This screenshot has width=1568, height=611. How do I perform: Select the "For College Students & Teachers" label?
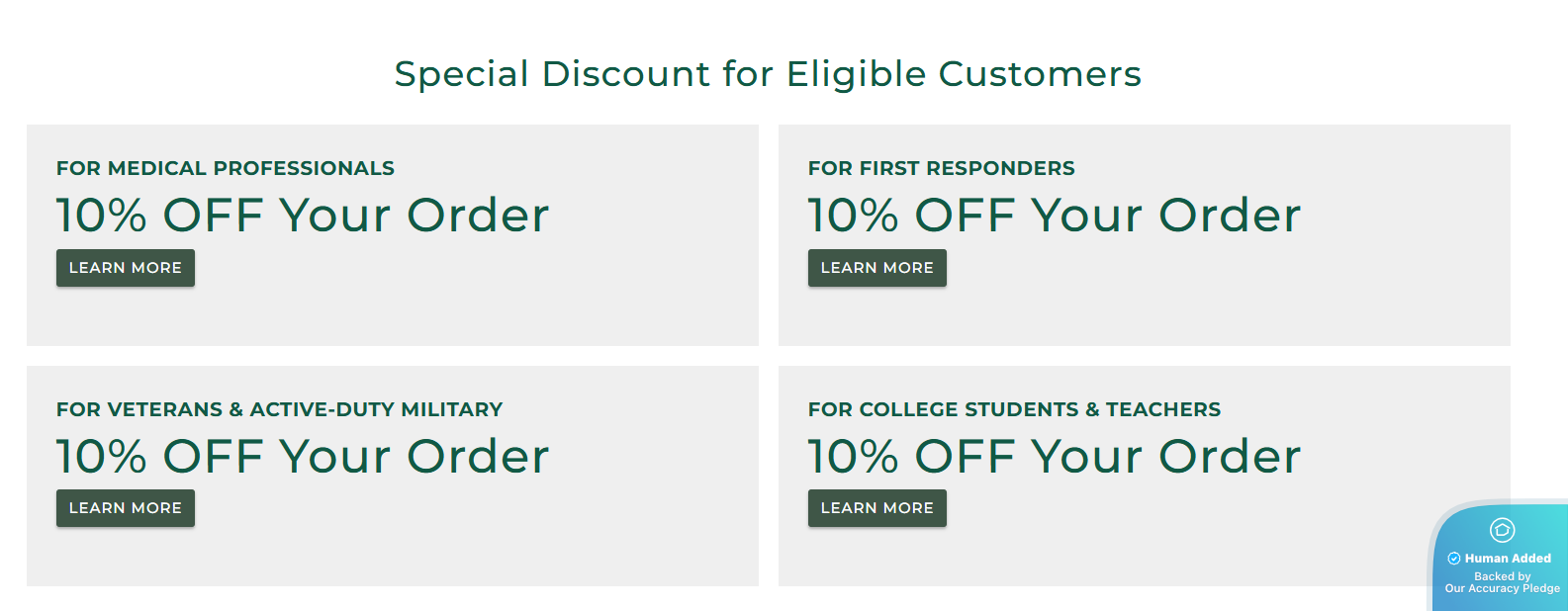1014,409
